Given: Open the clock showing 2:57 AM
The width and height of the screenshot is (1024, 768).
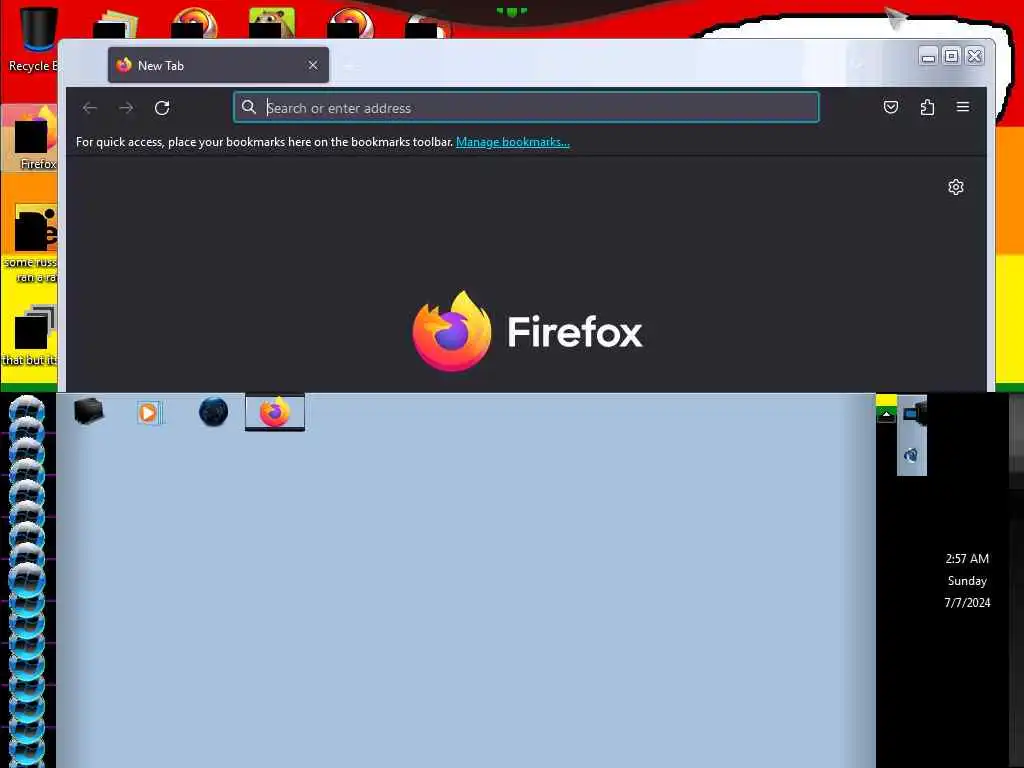Looking at the screenshot, I should pyautogui.click(x=967, y=559).
